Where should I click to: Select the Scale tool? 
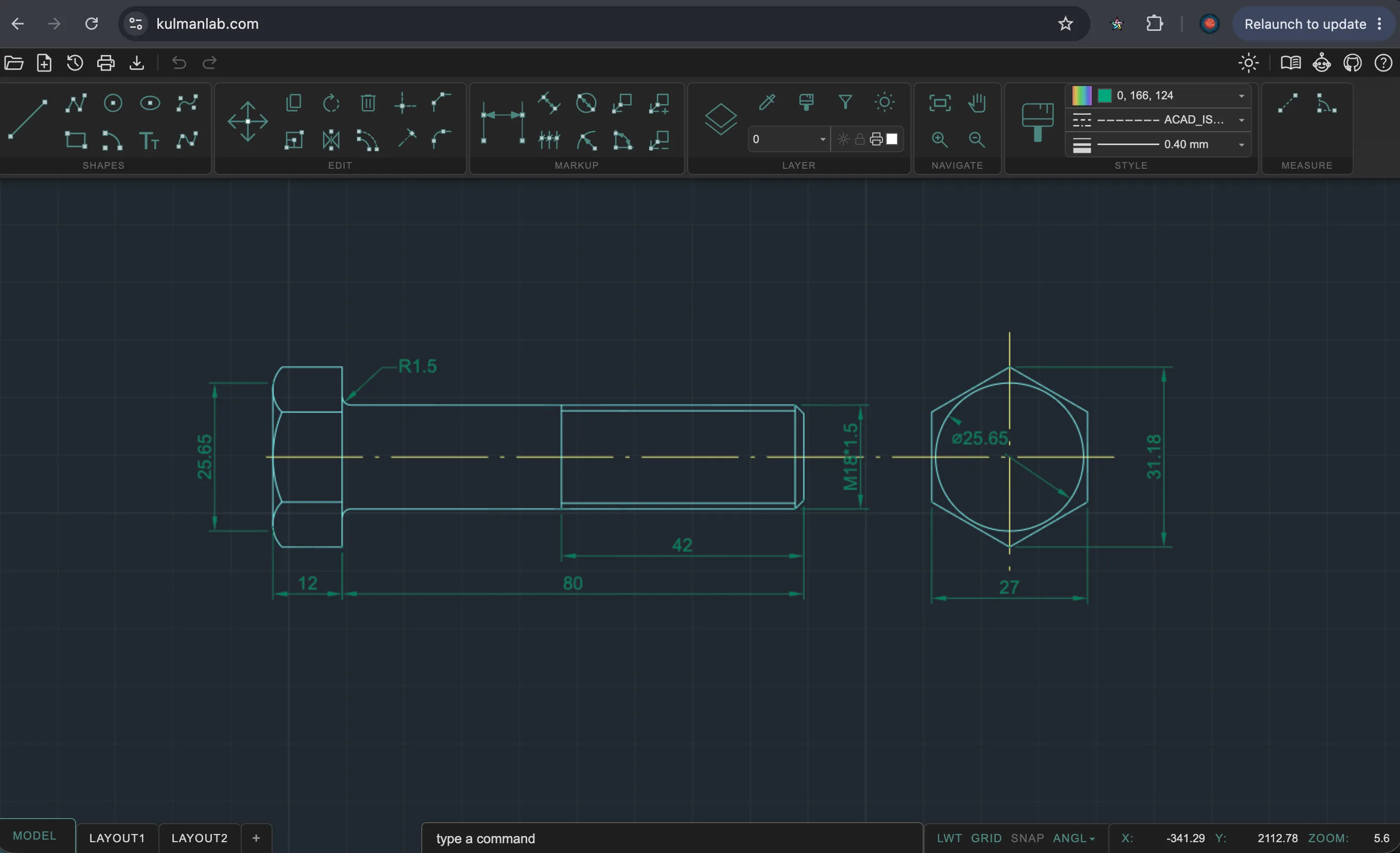(294, 140)
